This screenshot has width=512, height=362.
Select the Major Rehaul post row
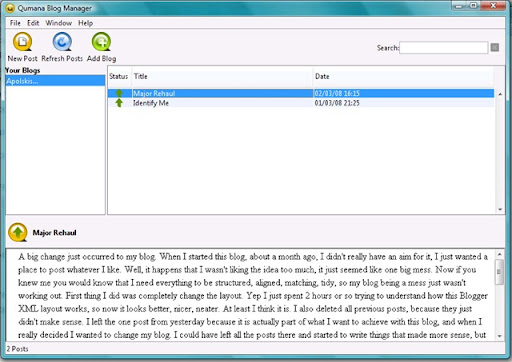[301, 93]
